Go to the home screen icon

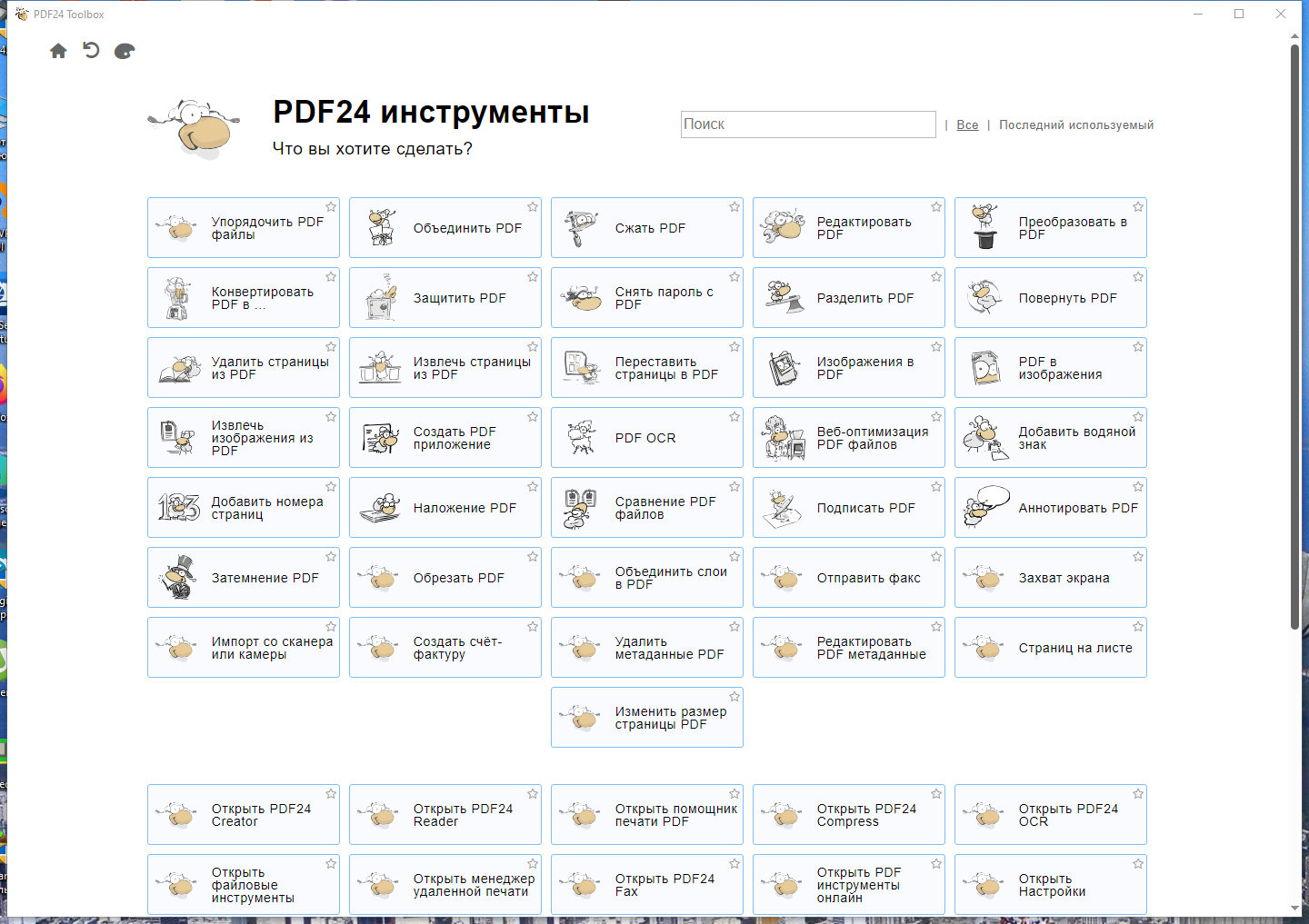[58, 51]
